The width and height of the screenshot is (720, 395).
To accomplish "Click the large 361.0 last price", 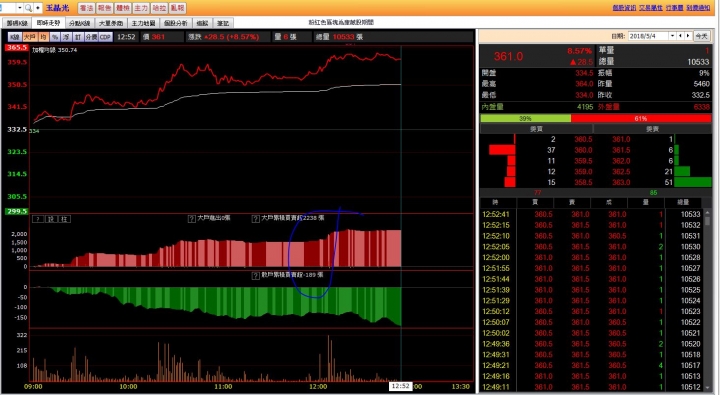I will click(x=508, y=56).
